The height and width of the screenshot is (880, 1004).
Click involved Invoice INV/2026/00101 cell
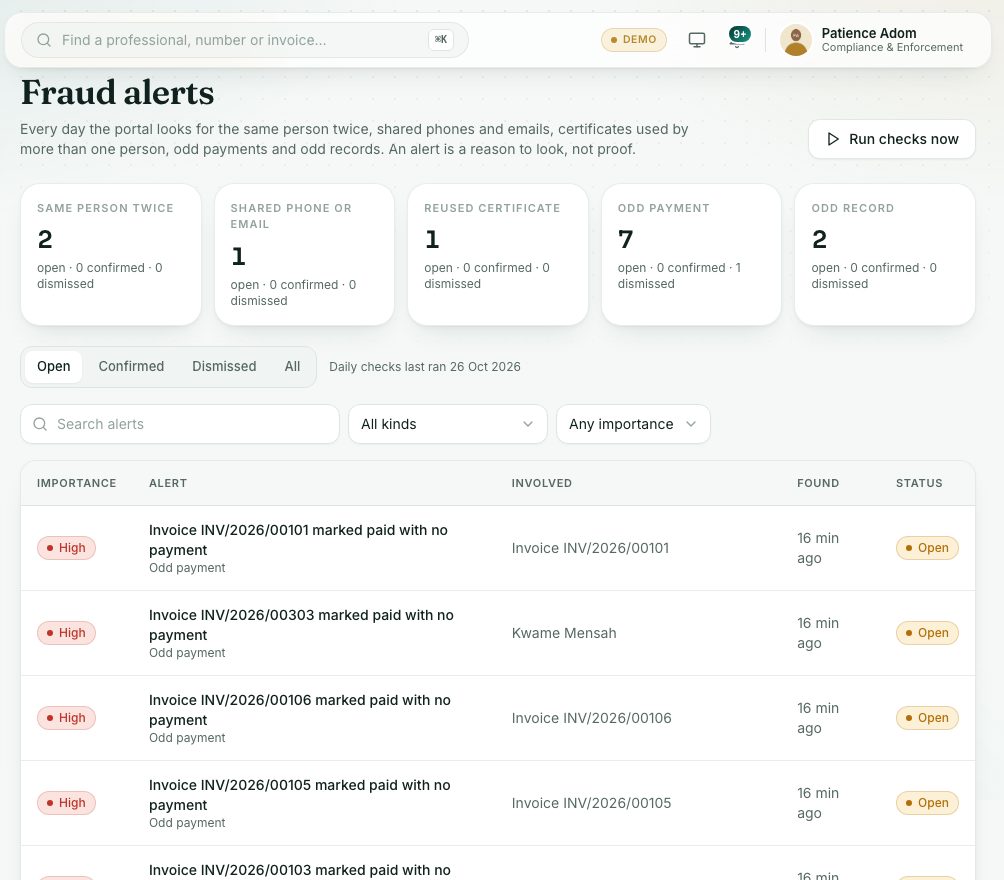click(590, 548)
